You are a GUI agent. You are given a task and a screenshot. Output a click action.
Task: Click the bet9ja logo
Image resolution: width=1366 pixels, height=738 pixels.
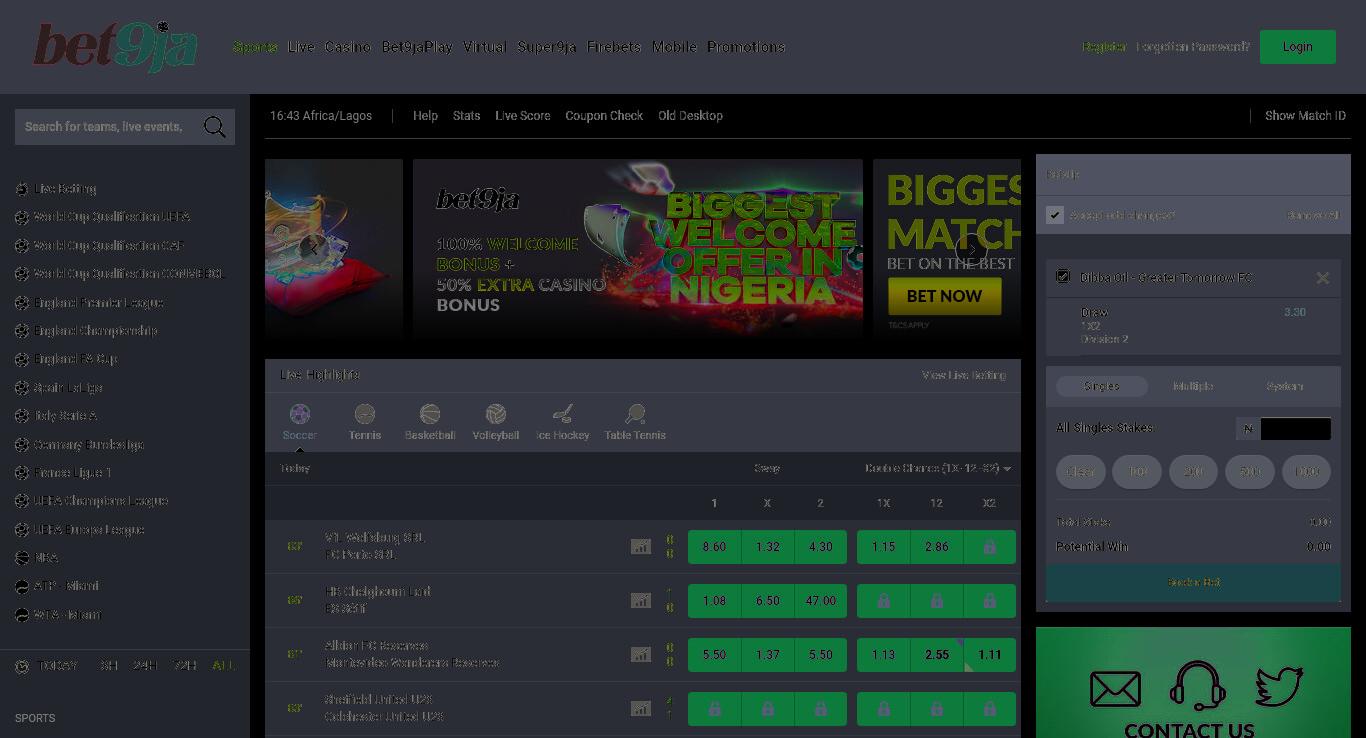(x=115, y=47)
